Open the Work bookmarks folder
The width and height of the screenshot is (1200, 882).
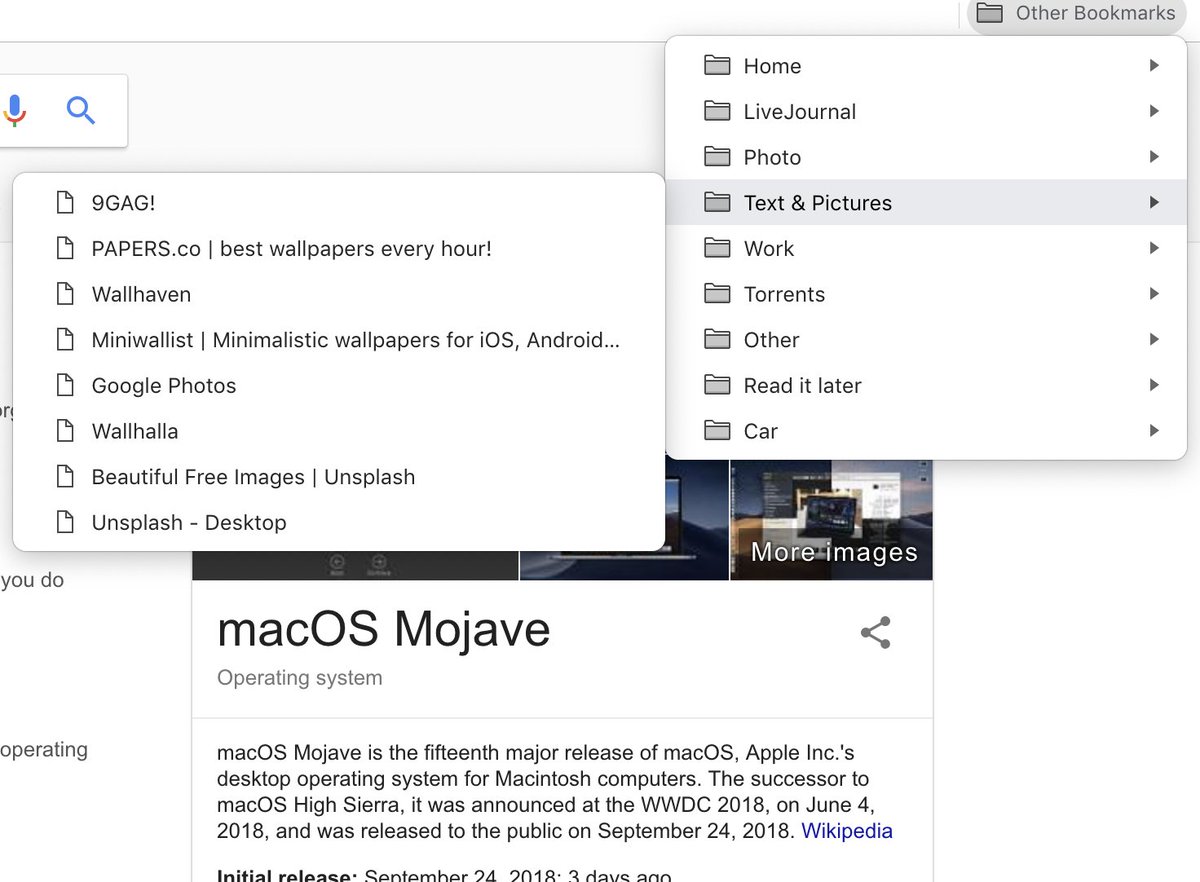926,248
